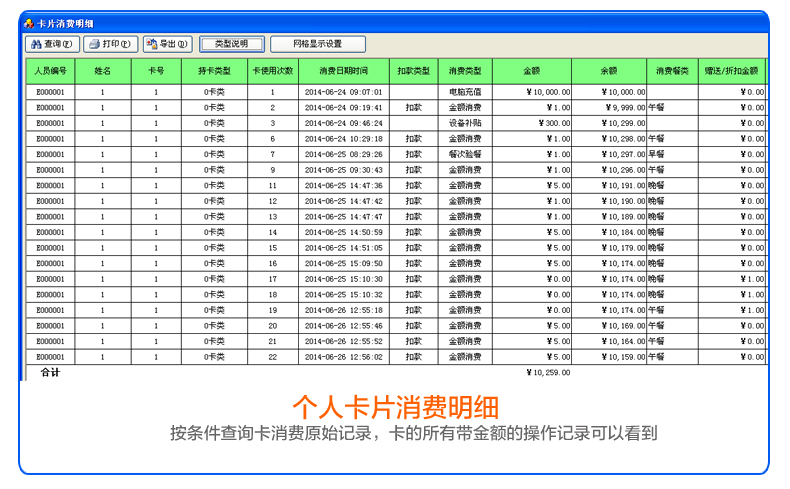Screen dimensions: 790x489
Task: Click the 赠送/折扣金额 column header
Action: [x=732, y=71]
